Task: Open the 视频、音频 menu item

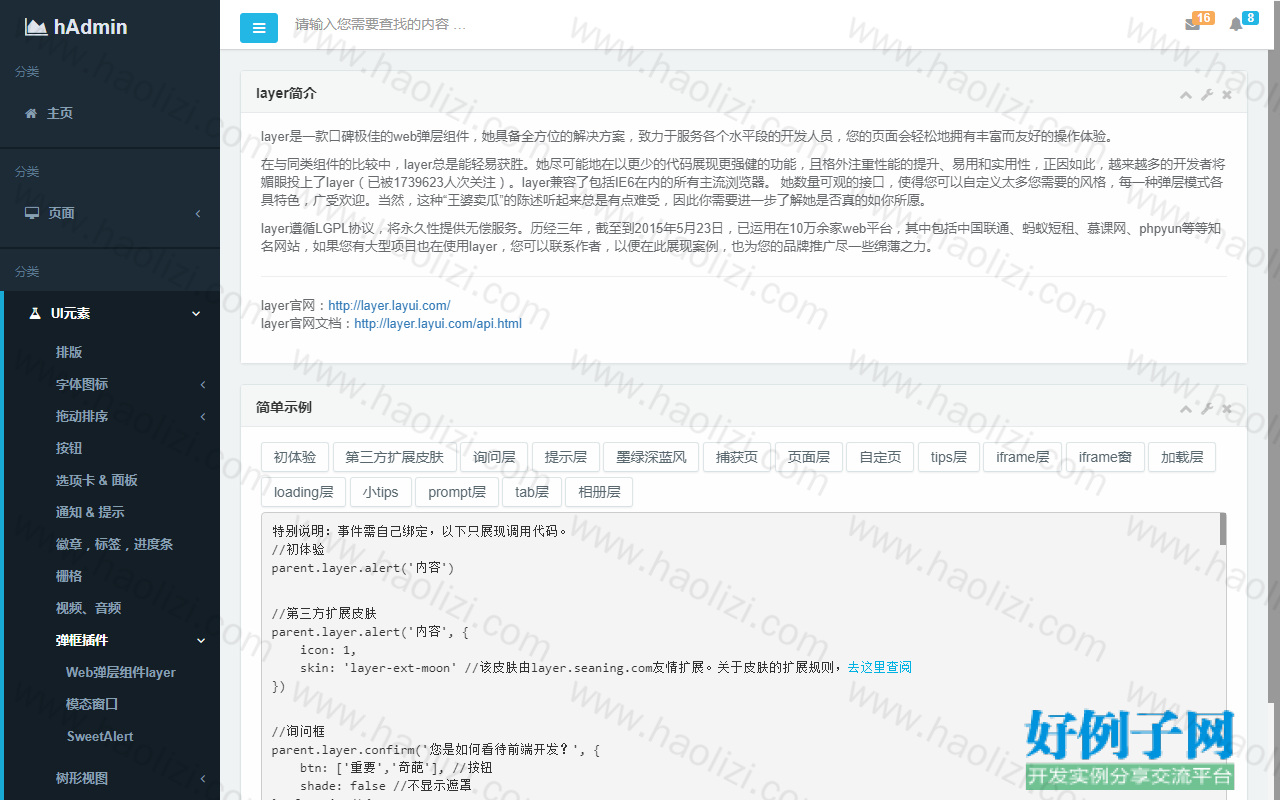Action: tap(88, 608)
